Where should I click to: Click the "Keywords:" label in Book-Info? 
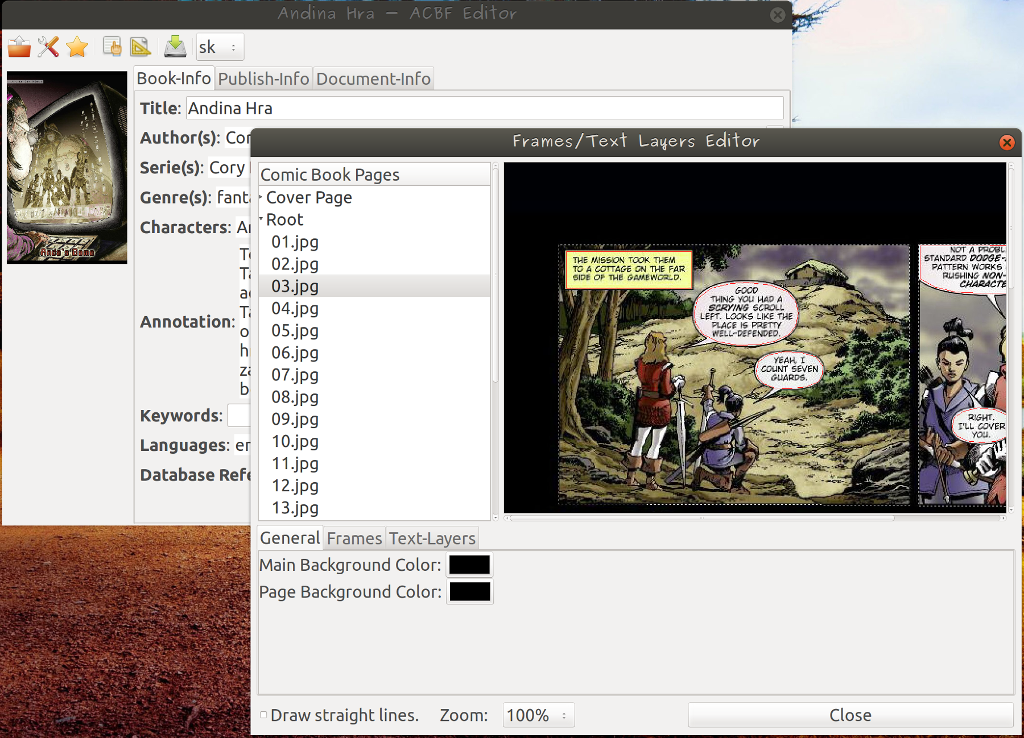(x=181, y=416)
